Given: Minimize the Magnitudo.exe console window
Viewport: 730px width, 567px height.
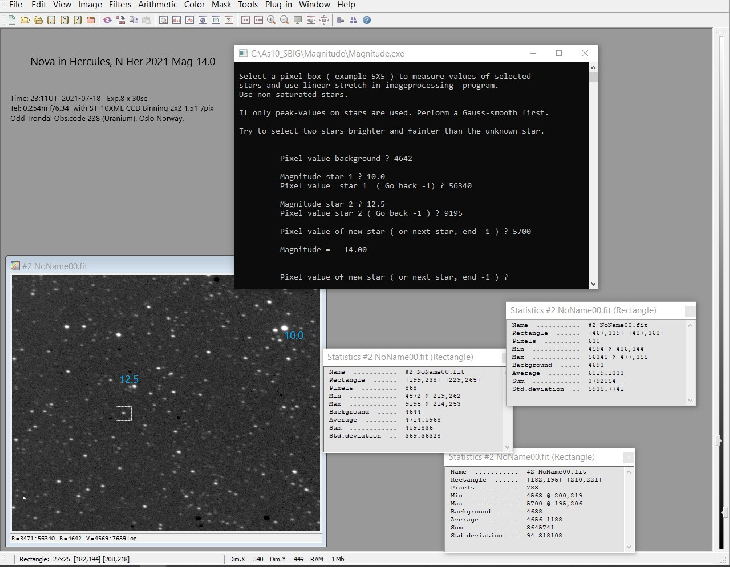Looking at the screenshot, I should pyautogui.click(x=532, y=54).
